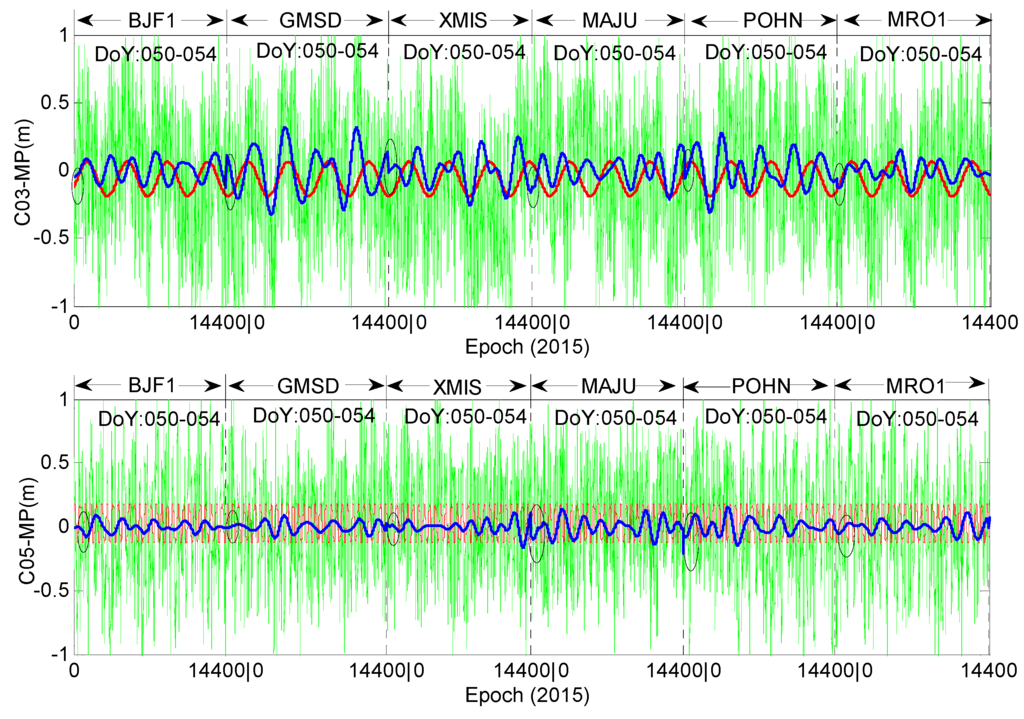Select the XMIS station label in the C05-MP plot
The height and width of the screenshot is (719, 1024).
pos(457,386)
